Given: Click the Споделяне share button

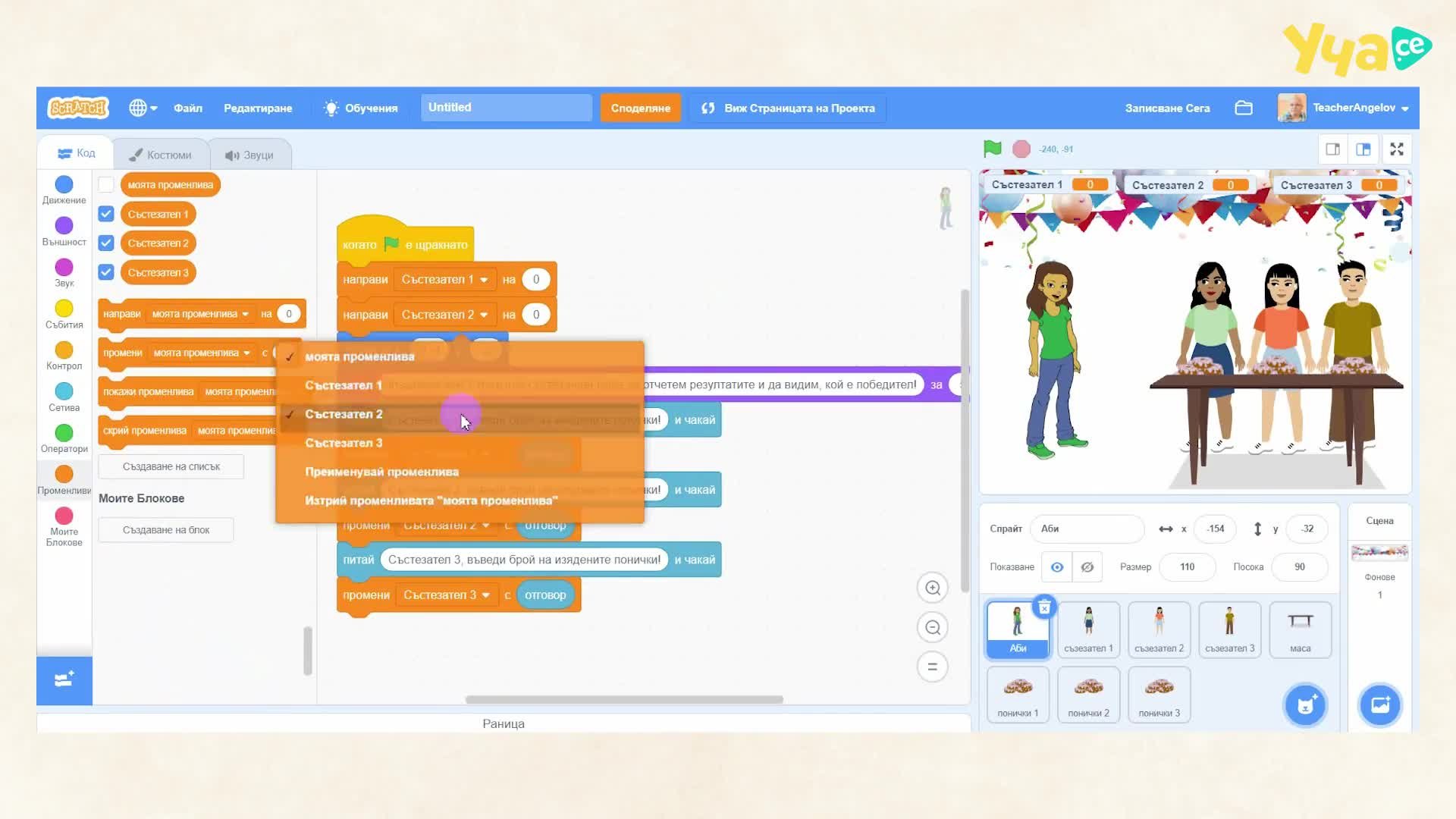Looking at the screenshot, I should (641, 108).
